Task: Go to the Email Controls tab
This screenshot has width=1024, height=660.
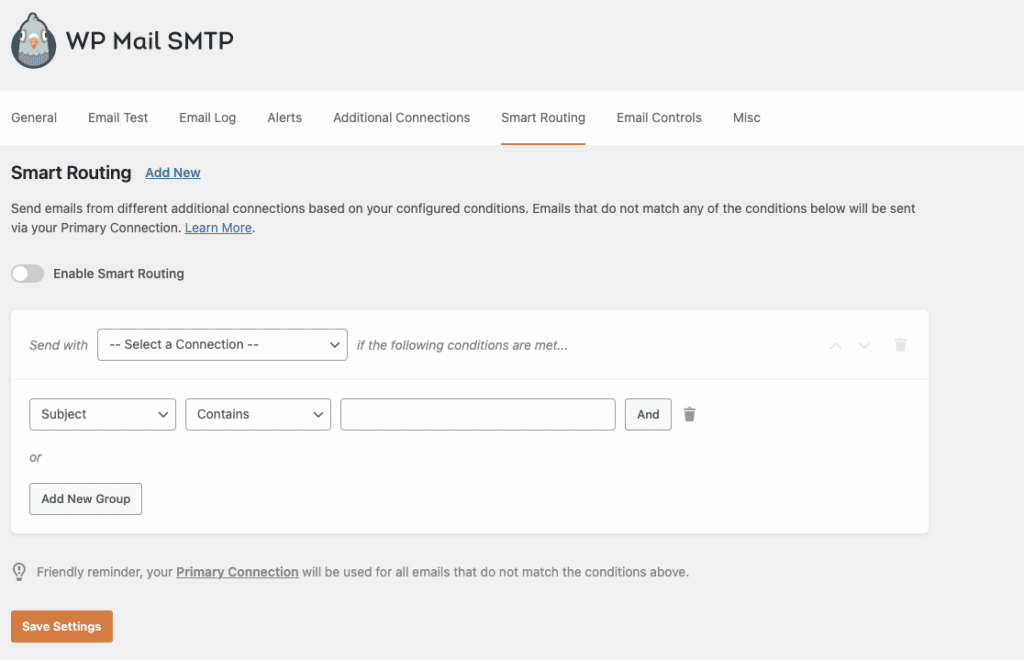Action: tap(658, 117)
